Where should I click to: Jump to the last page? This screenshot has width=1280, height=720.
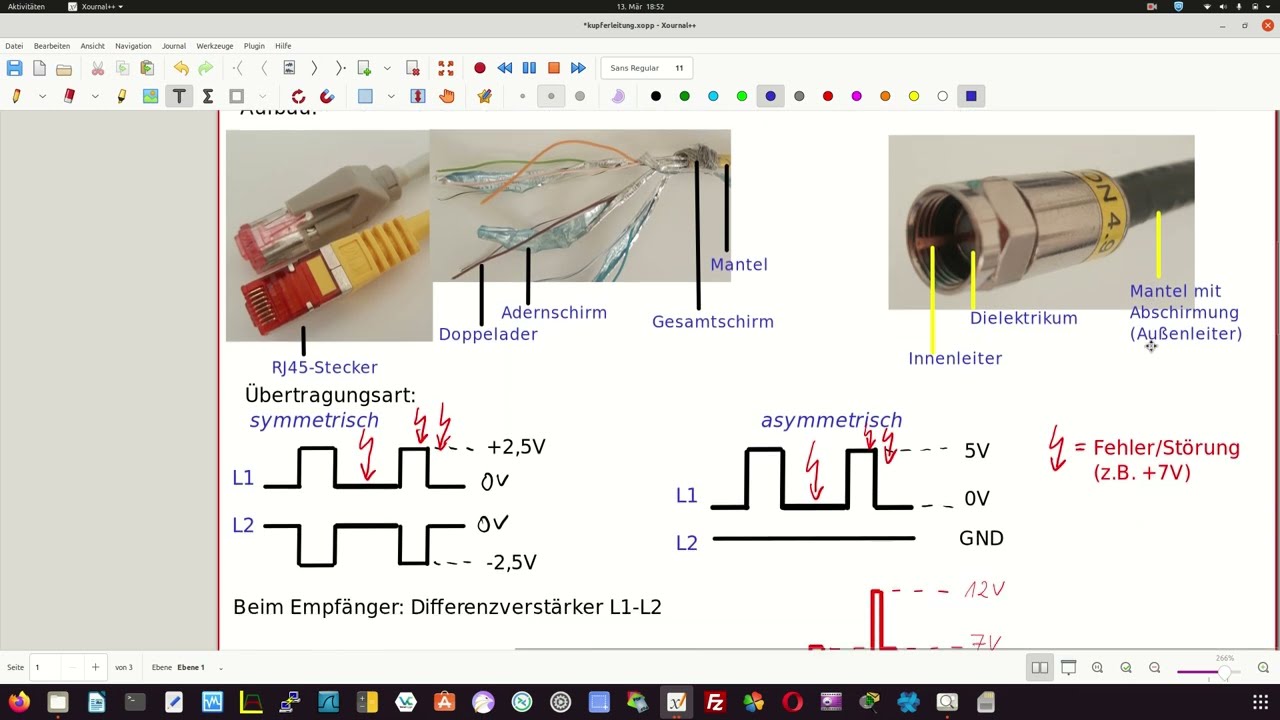click(340, 68)
